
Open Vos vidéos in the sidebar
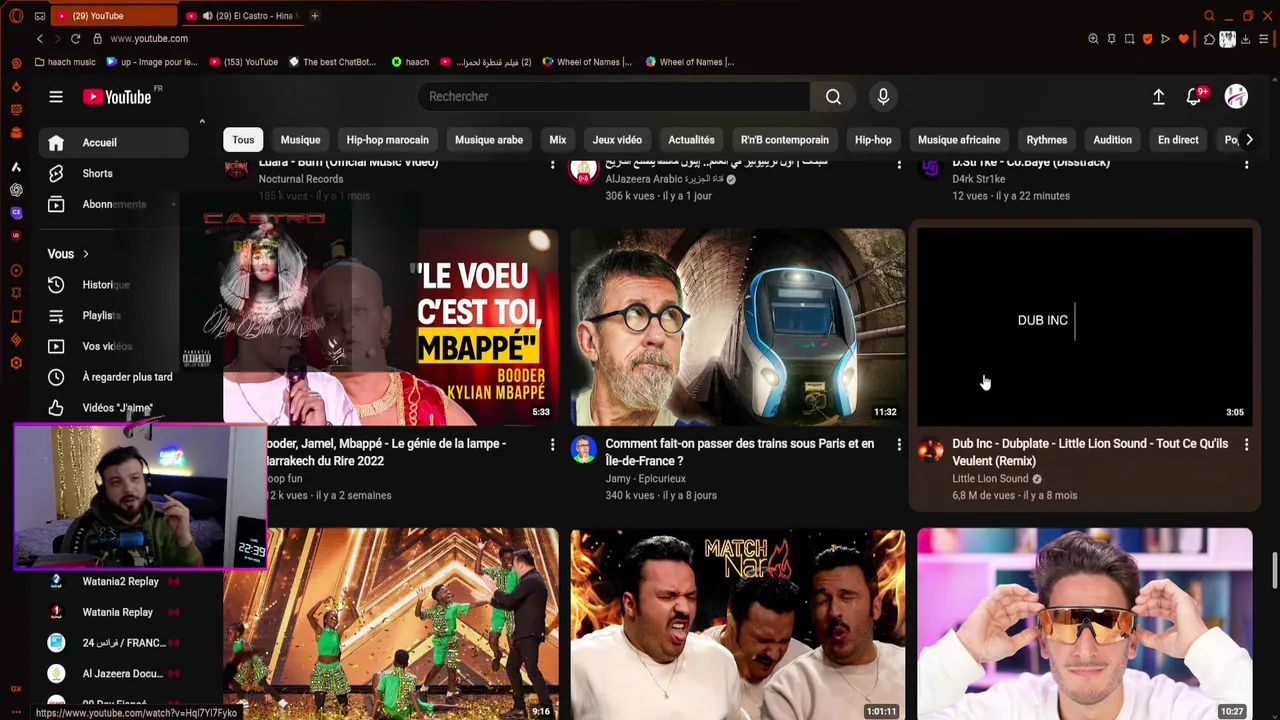coord(114,346)
